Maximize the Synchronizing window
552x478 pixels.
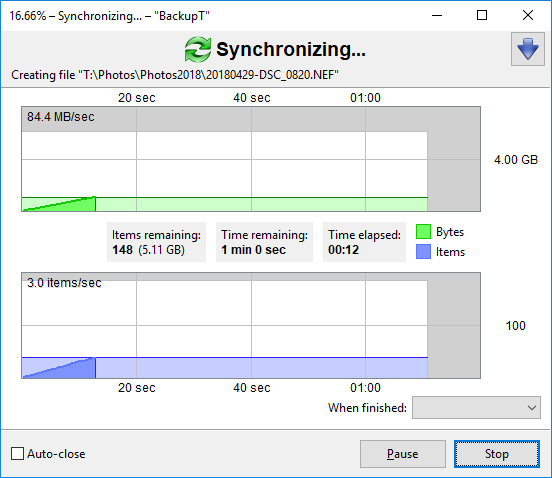click(482, 15)
